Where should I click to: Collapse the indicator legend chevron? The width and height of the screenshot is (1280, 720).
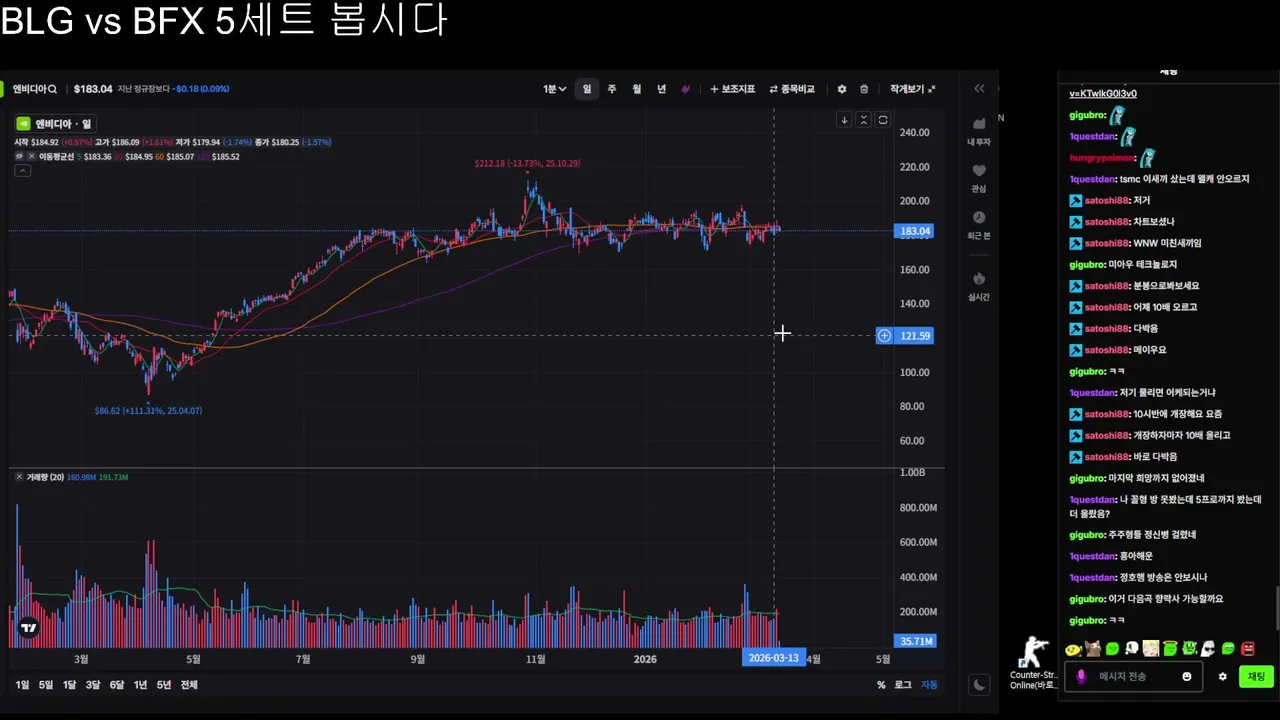22,171
